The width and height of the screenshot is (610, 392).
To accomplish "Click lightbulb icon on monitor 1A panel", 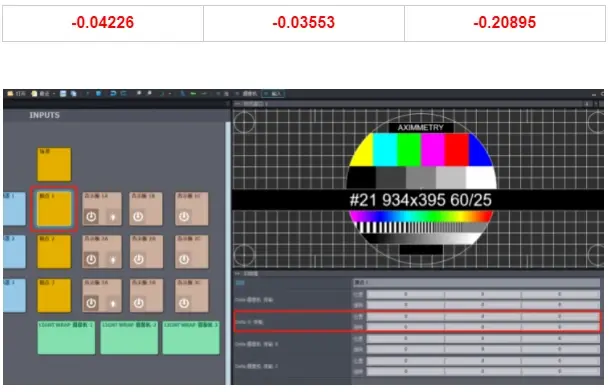I will pyautogui.click(x=113, y=217).
